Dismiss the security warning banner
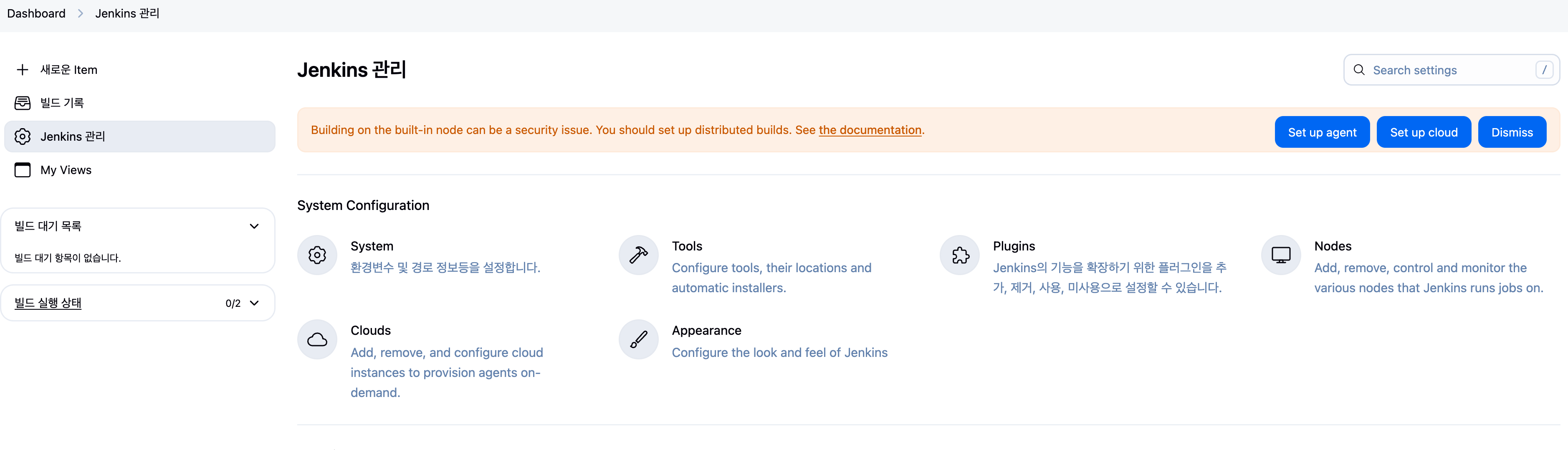 tap(1512, 132)
